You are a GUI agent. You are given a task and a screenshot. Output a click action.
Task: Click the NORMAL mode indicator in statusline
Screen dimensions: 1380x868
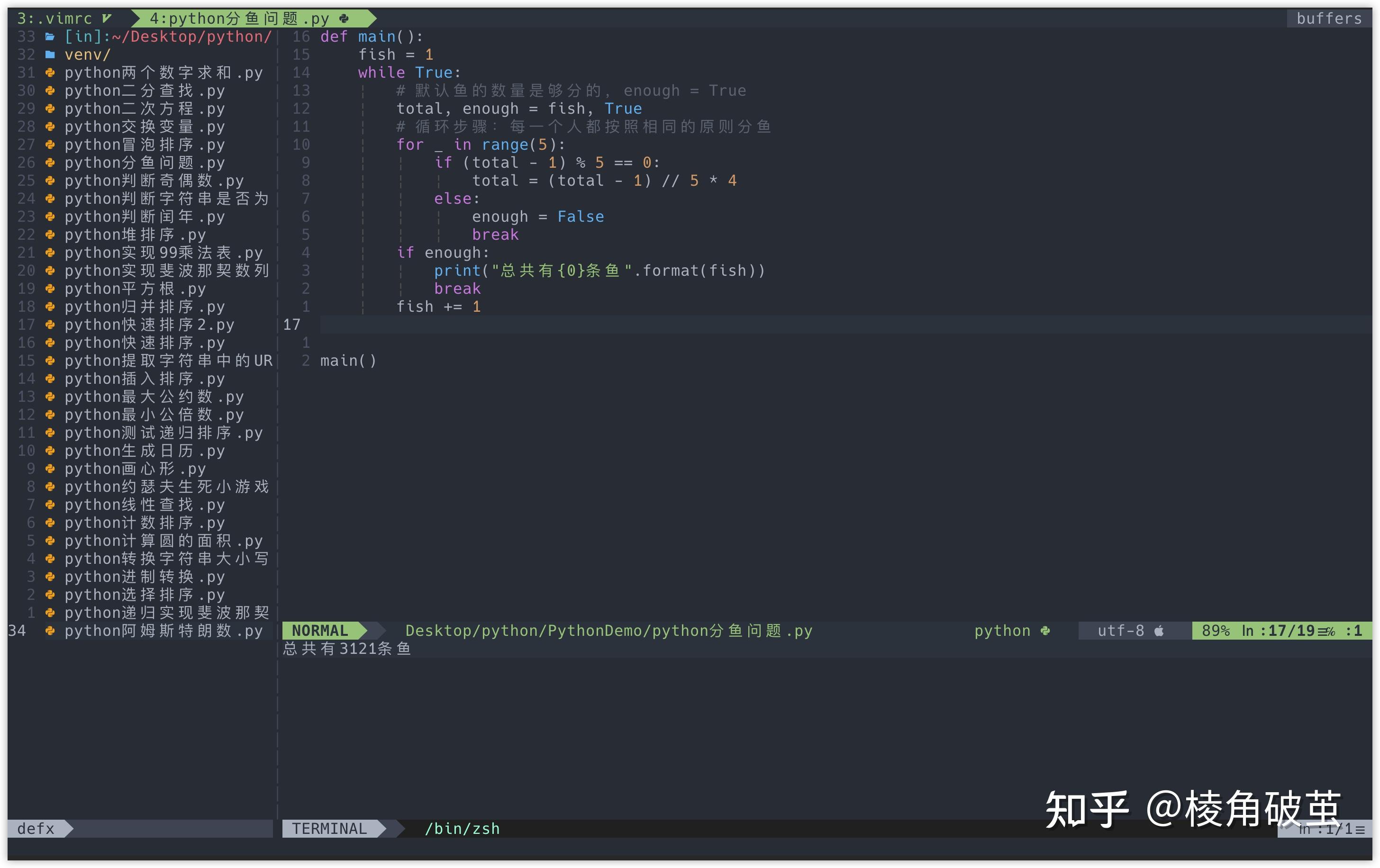coord(319,630)
